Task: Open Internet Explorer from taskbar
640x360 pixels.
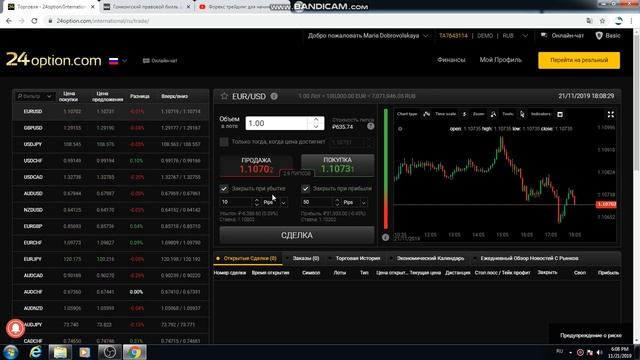Action: coord(36,352)
